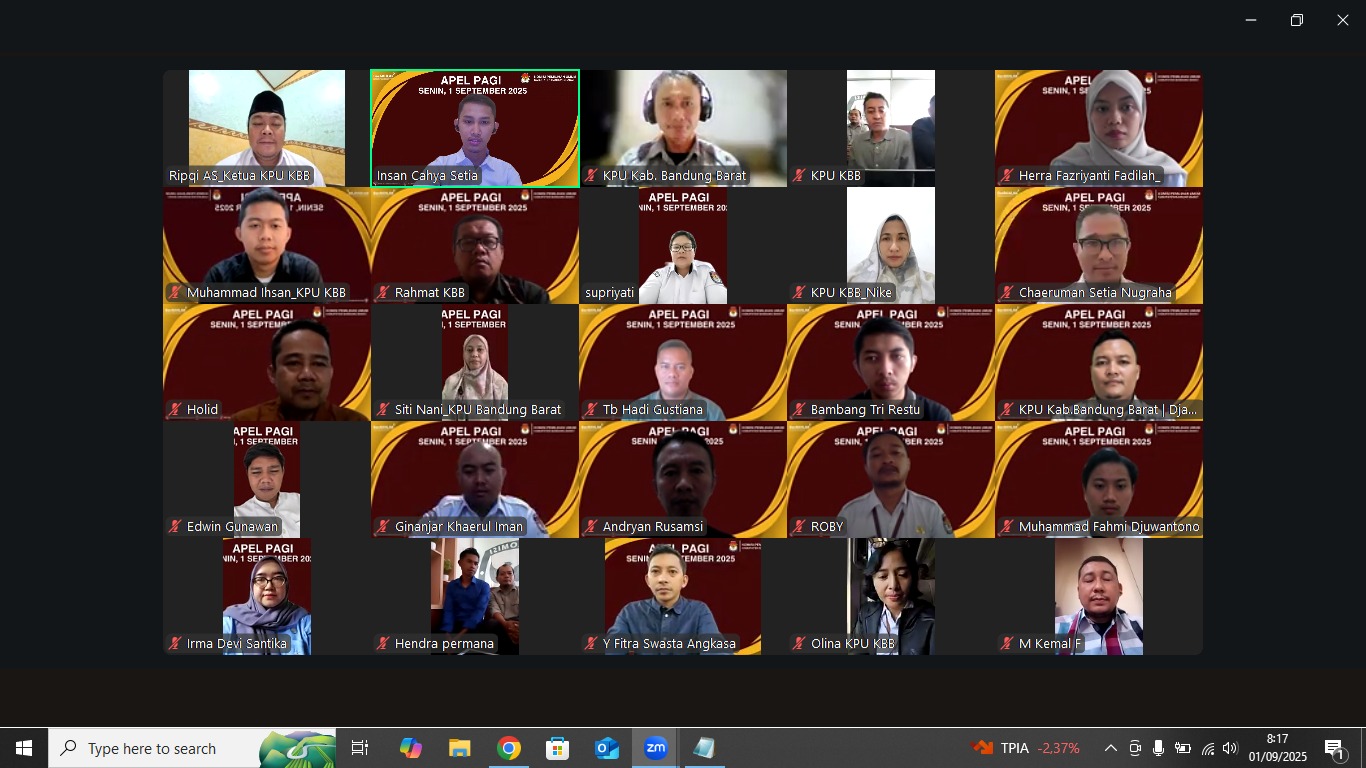Open the notification center icon
The height and width of the screenshot is (768, 1366).
[1334, 748]
